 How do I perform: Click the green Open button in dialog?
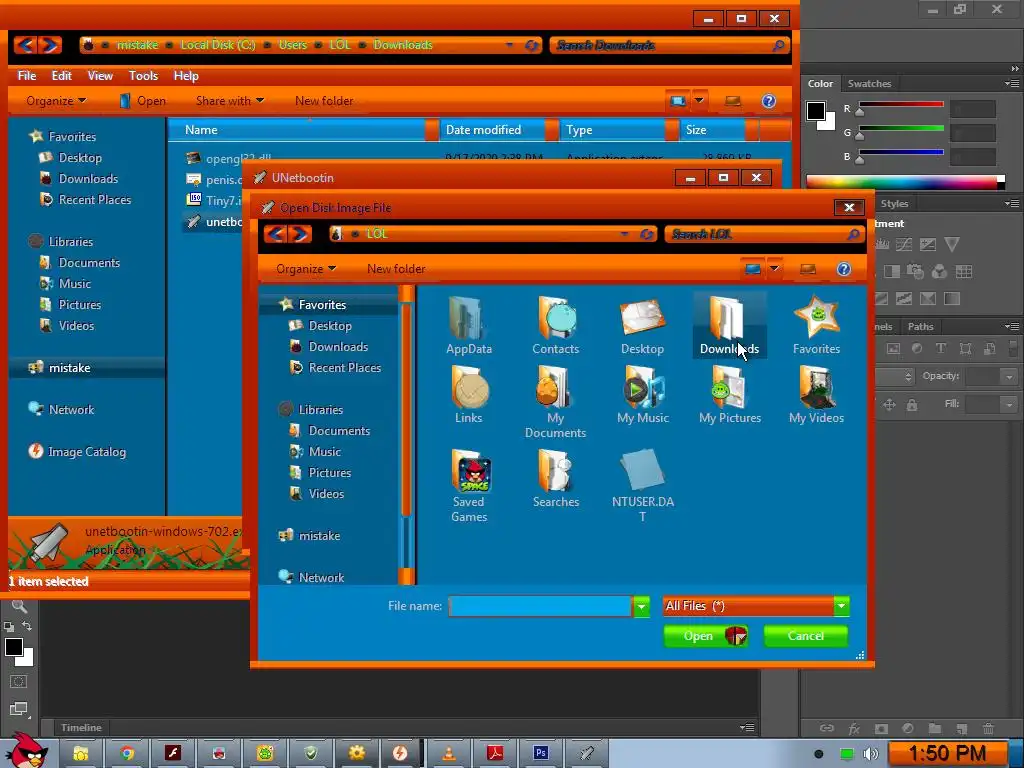tap(705, 636)
